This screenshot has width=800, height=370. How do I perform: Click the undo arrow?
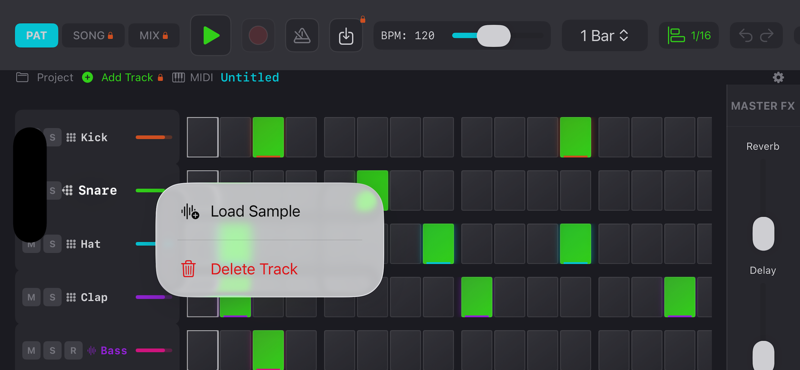[x=745, y=36]
